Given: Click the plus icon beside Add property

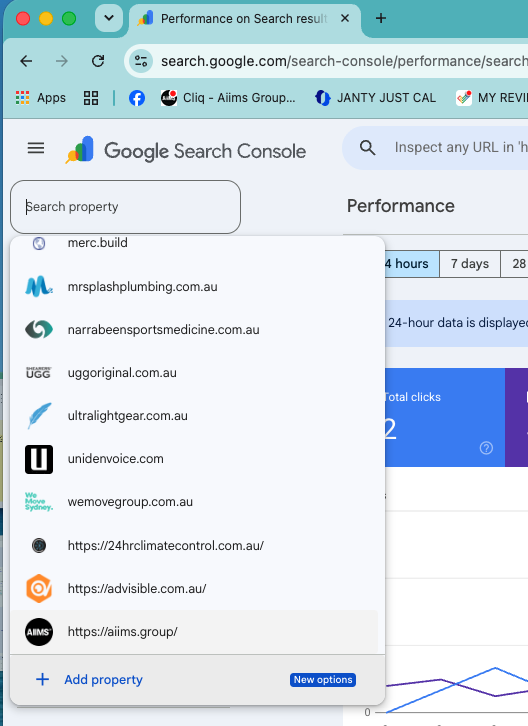Looking at the screenshot, I should tap(43, 680).
